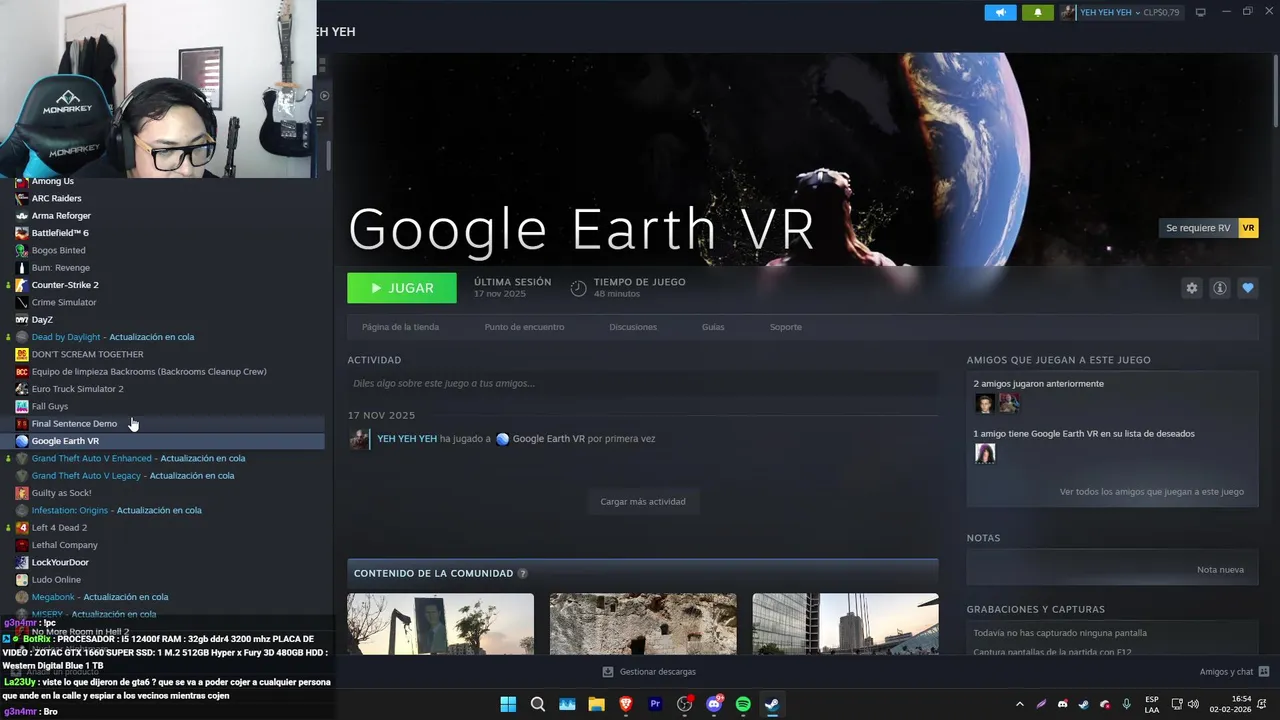Open Spotify from taskbar

coord(743,704)
